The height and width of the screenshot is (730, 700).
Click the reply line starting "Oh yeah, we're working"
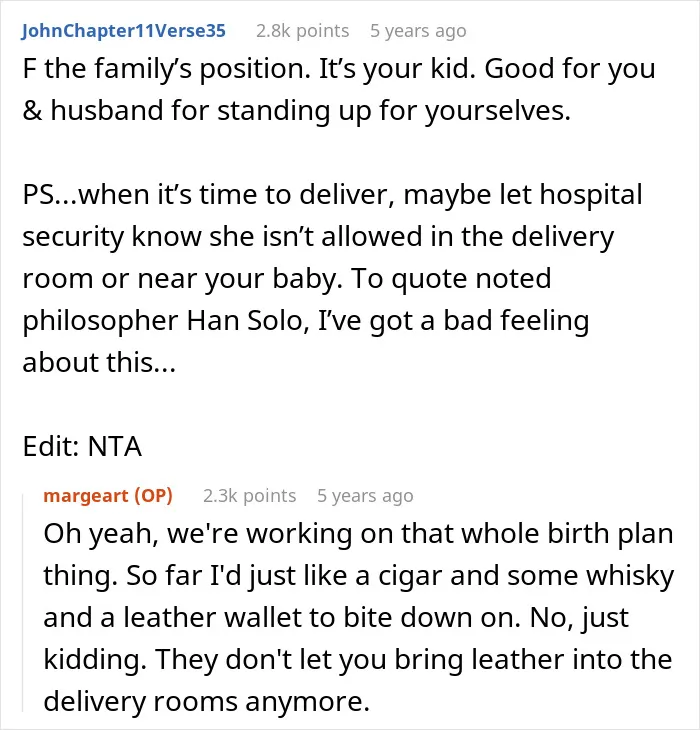coord(358,534)
